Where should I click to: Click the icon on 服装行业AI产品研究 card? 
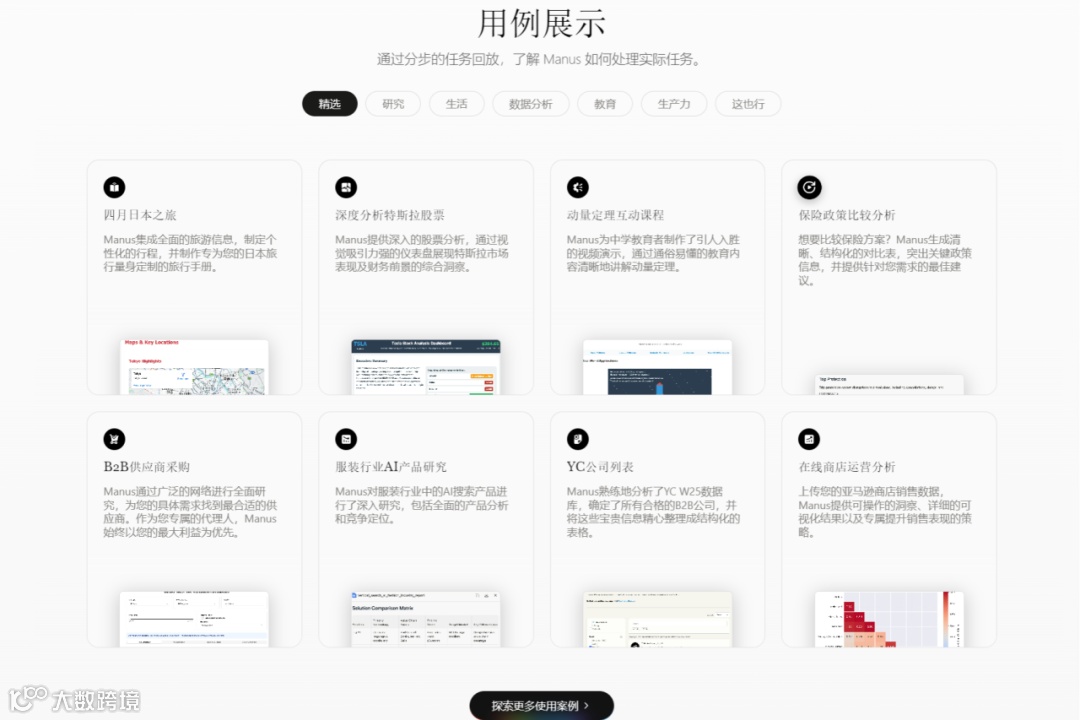click(346, 439)
